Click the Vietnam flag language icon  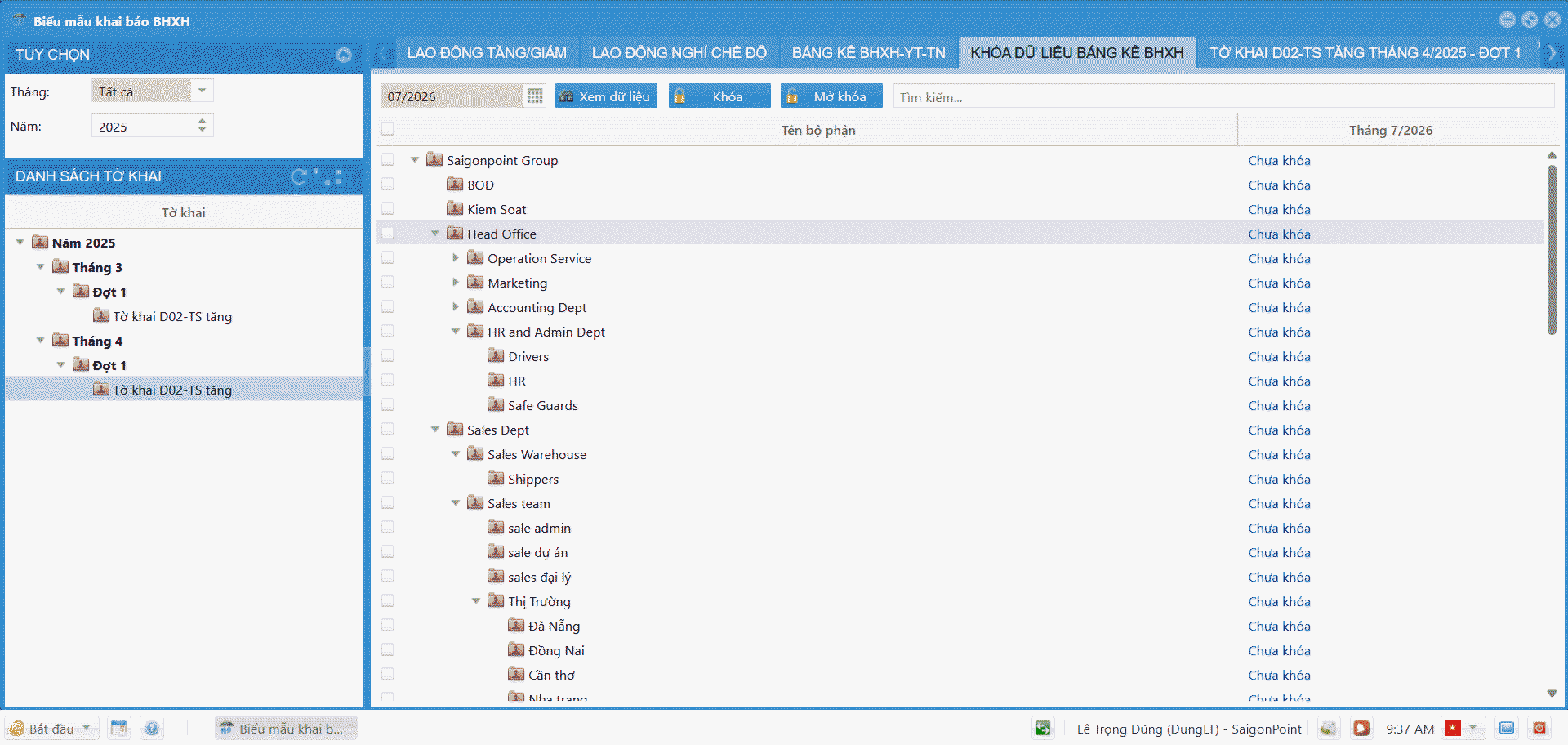1452,728
